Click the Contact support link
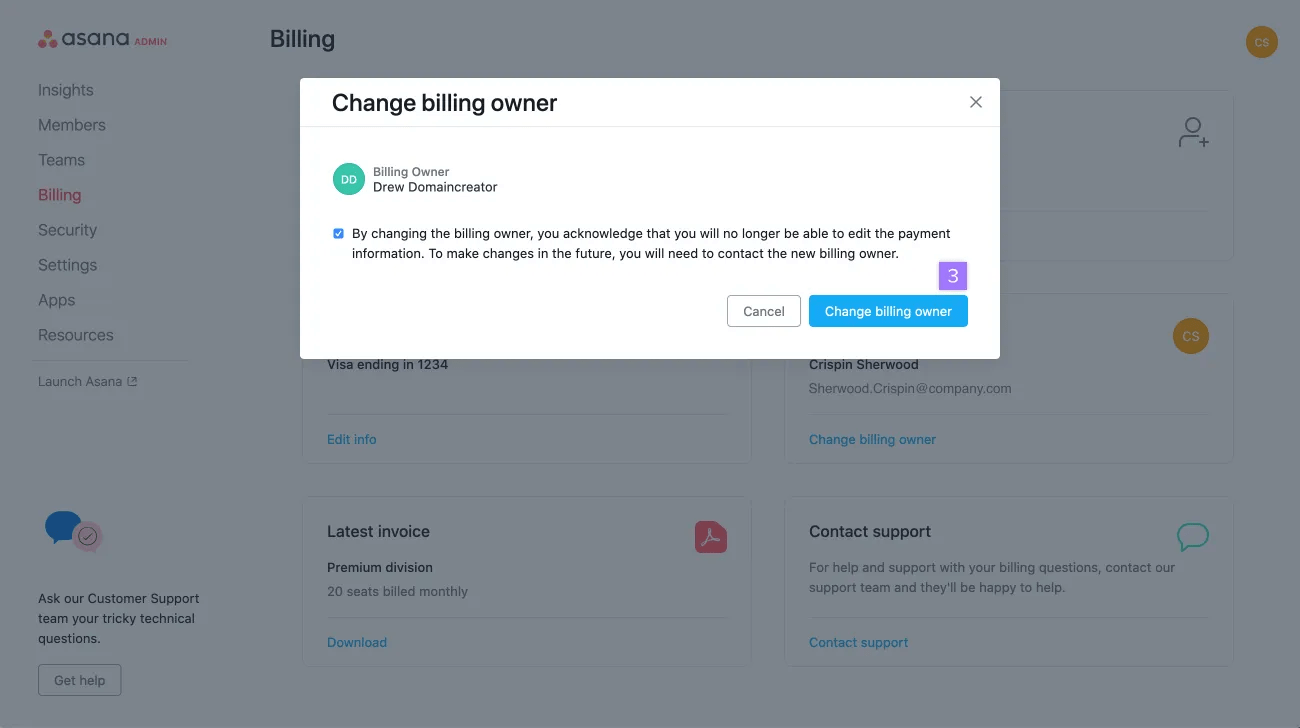The width and height of the screenshot is (1300, 728). coord(858,642)
